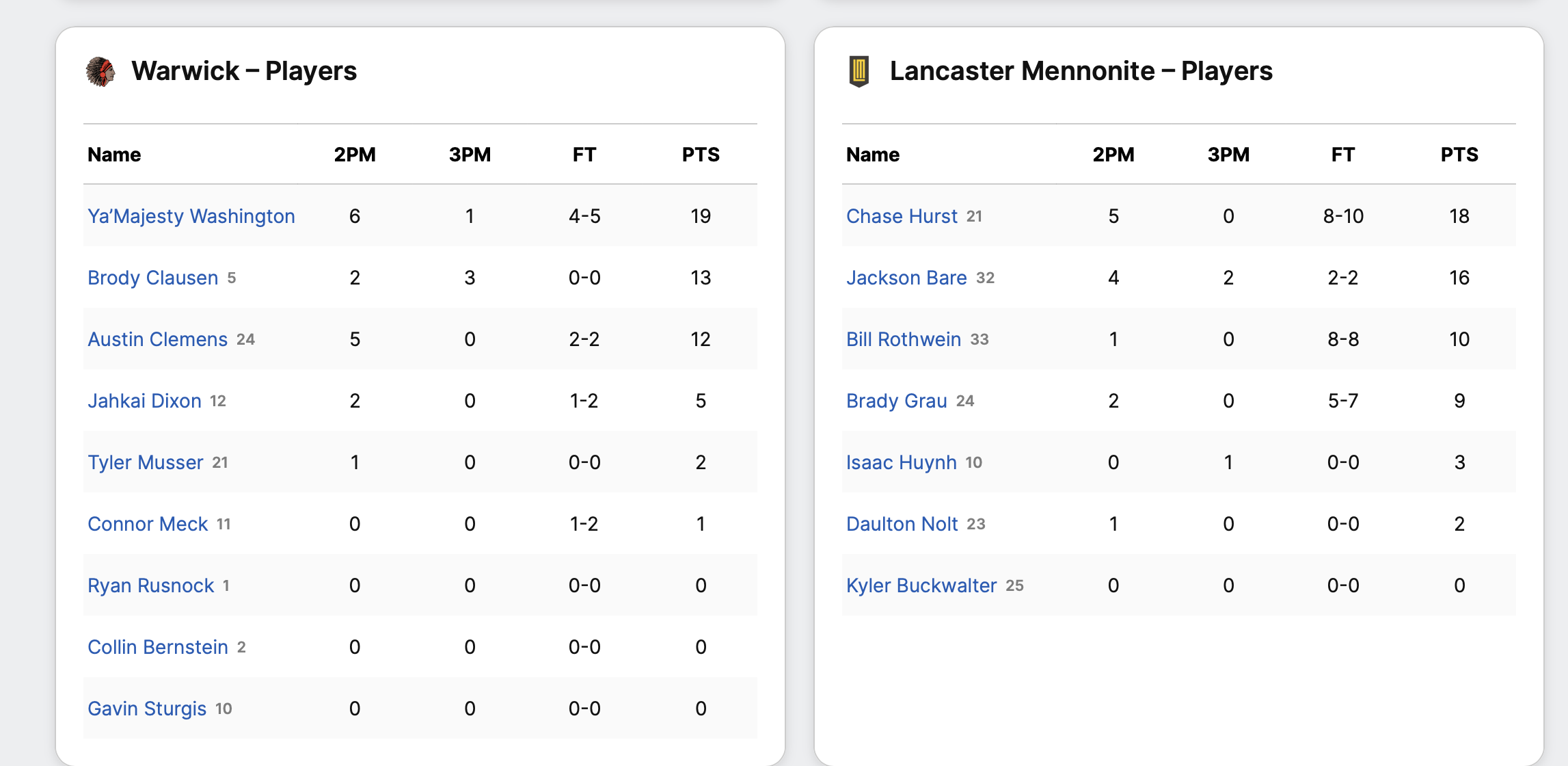Select Collin Bernstein player link
Viewport: 1568px width, 766px height.
pyautogui.click(x=158, y=647)
